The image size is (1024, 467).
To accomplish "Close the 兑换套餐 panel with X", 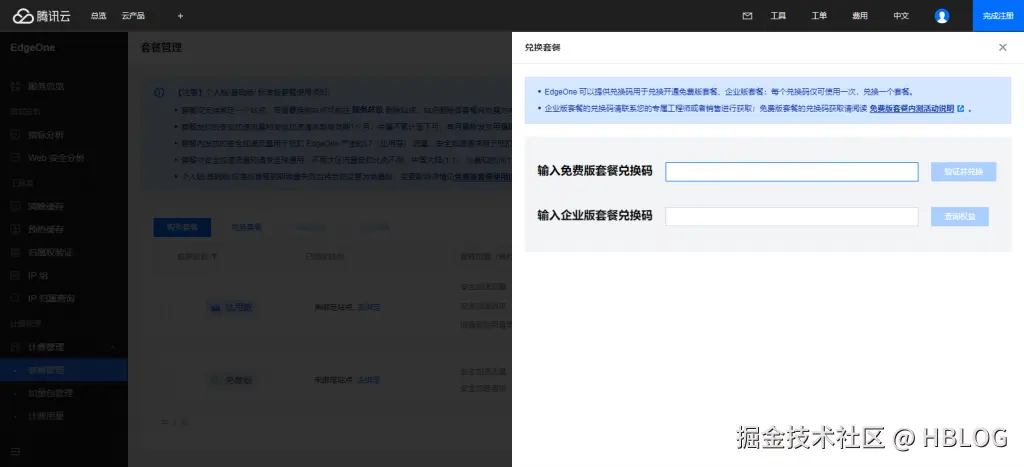I will pos(1002,47).
